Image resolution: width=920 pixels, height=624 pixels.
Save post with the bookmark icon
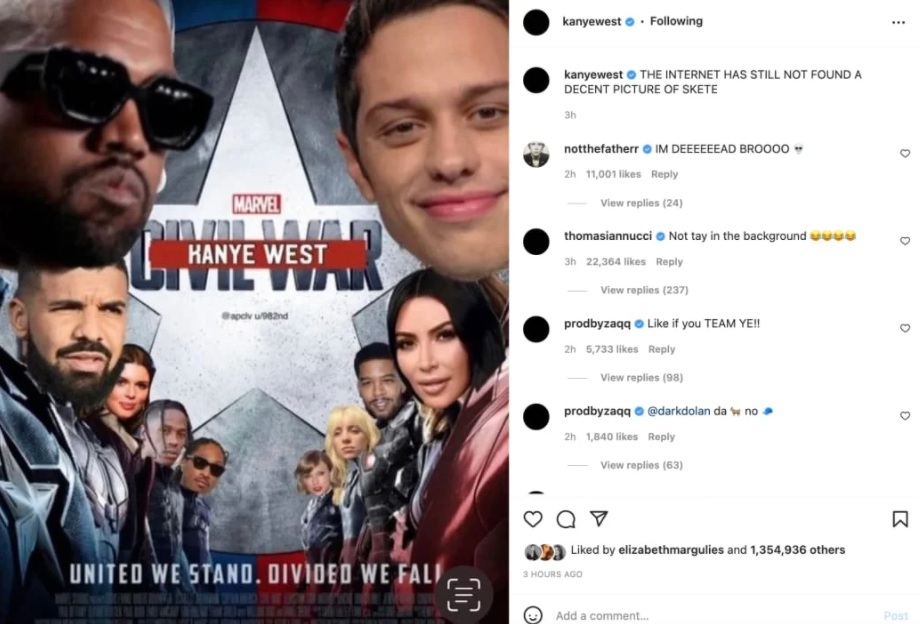(900, 519)
